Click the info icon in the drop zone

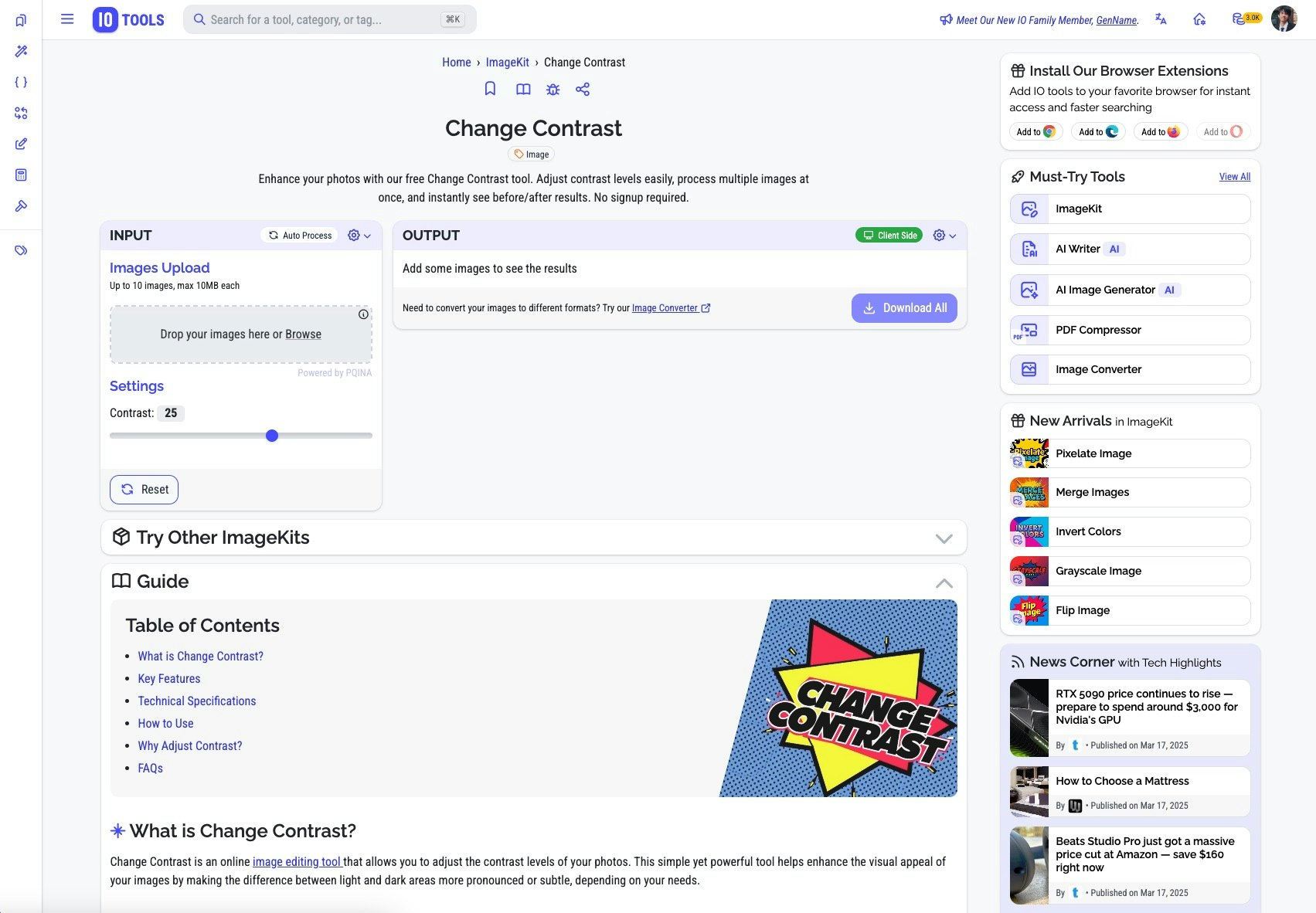pos(363,314)
